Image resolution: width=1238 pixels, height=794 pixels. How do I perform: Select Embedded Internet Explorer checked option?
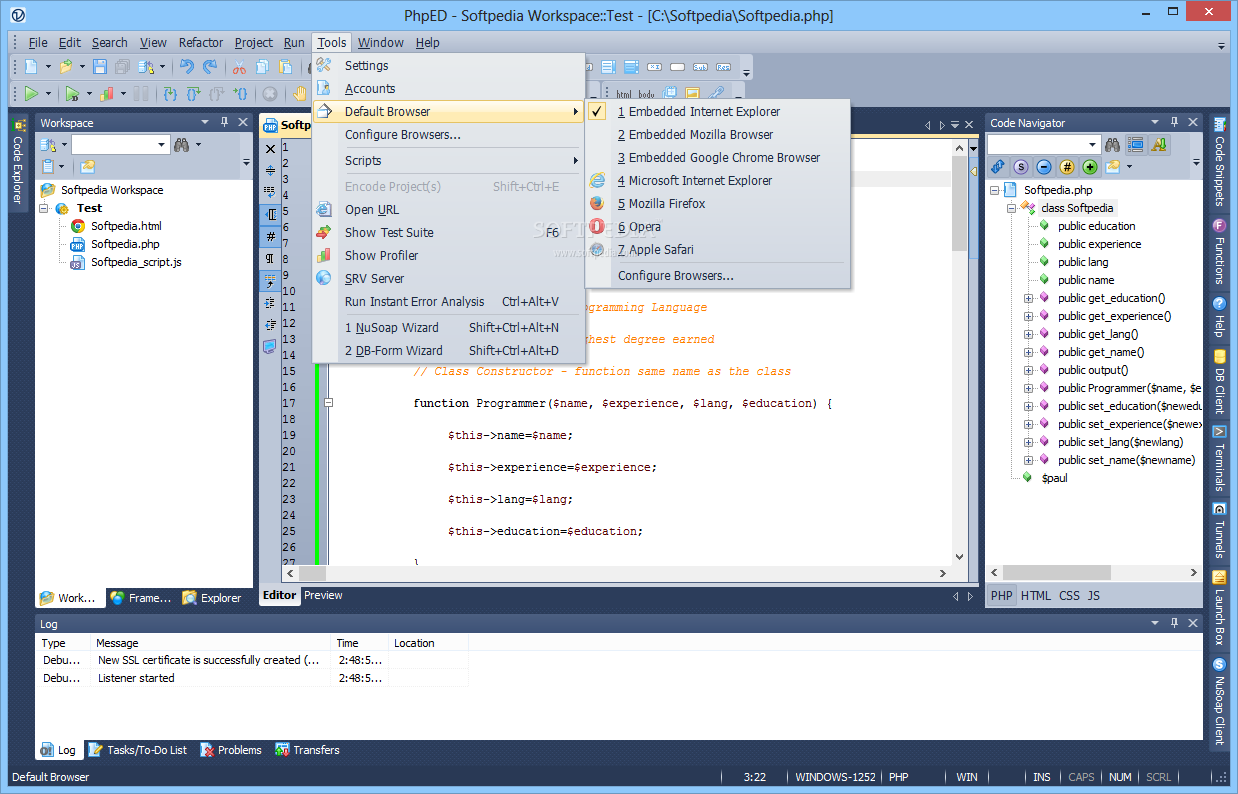717,112
